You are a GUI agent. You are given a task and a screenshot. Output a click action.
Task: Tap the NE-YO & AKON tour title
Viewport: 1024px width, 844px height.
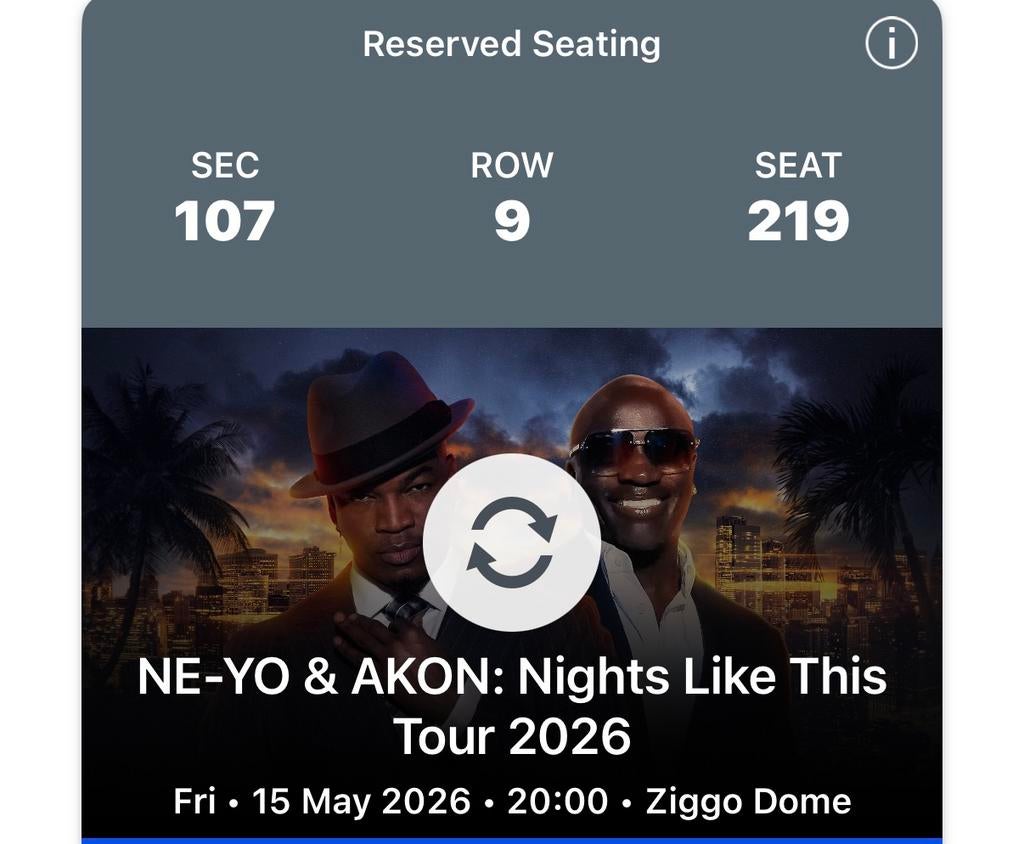(x=512, y=676)
